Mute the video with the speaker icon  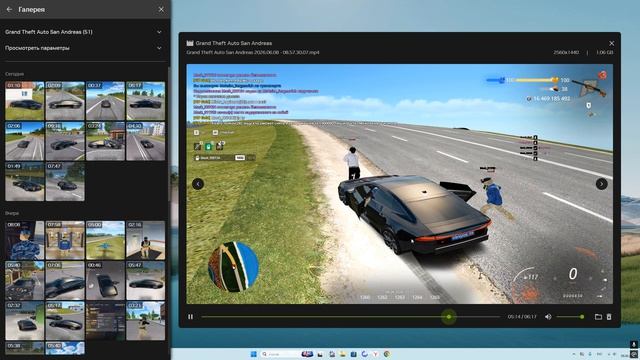(x=548, y=317)
